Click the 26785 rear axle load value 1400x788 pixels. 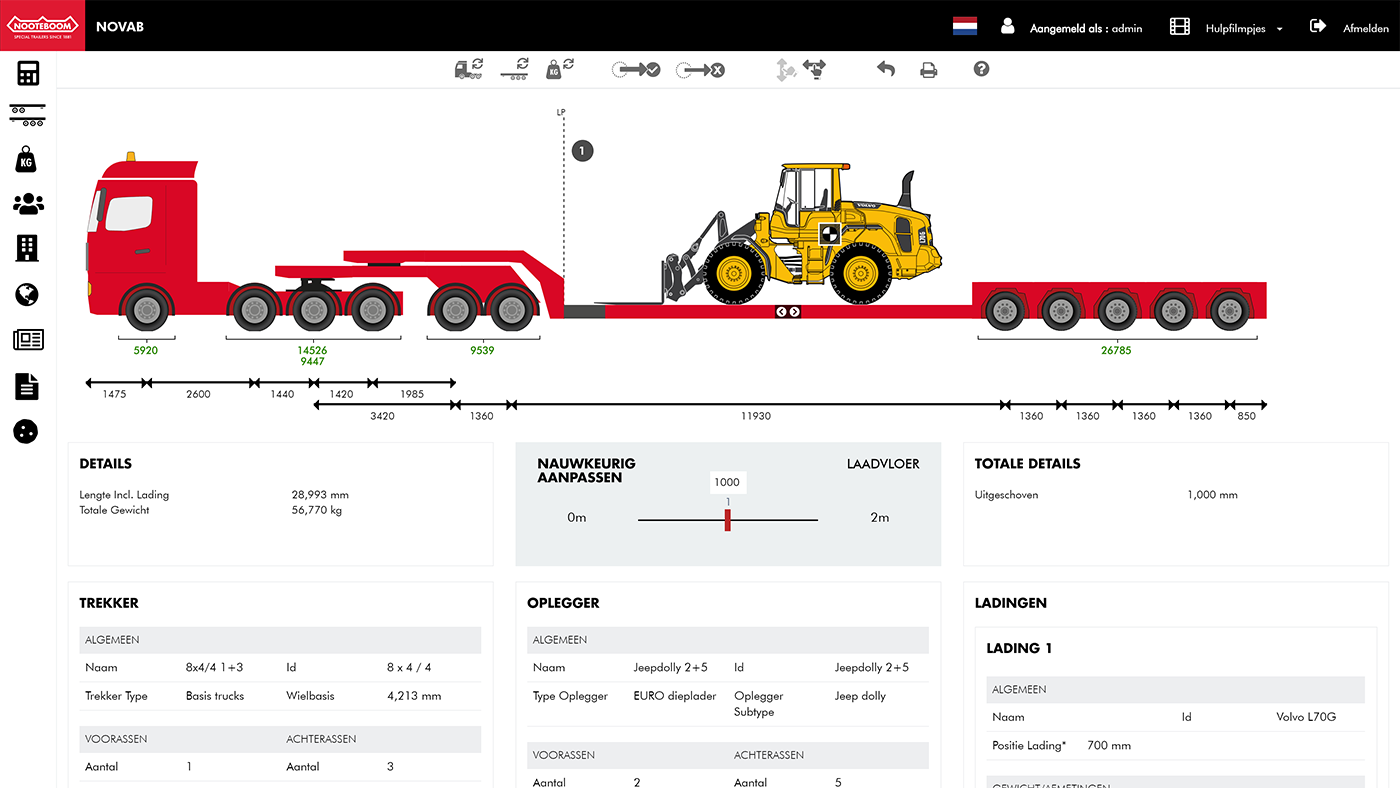(1116, 351)
